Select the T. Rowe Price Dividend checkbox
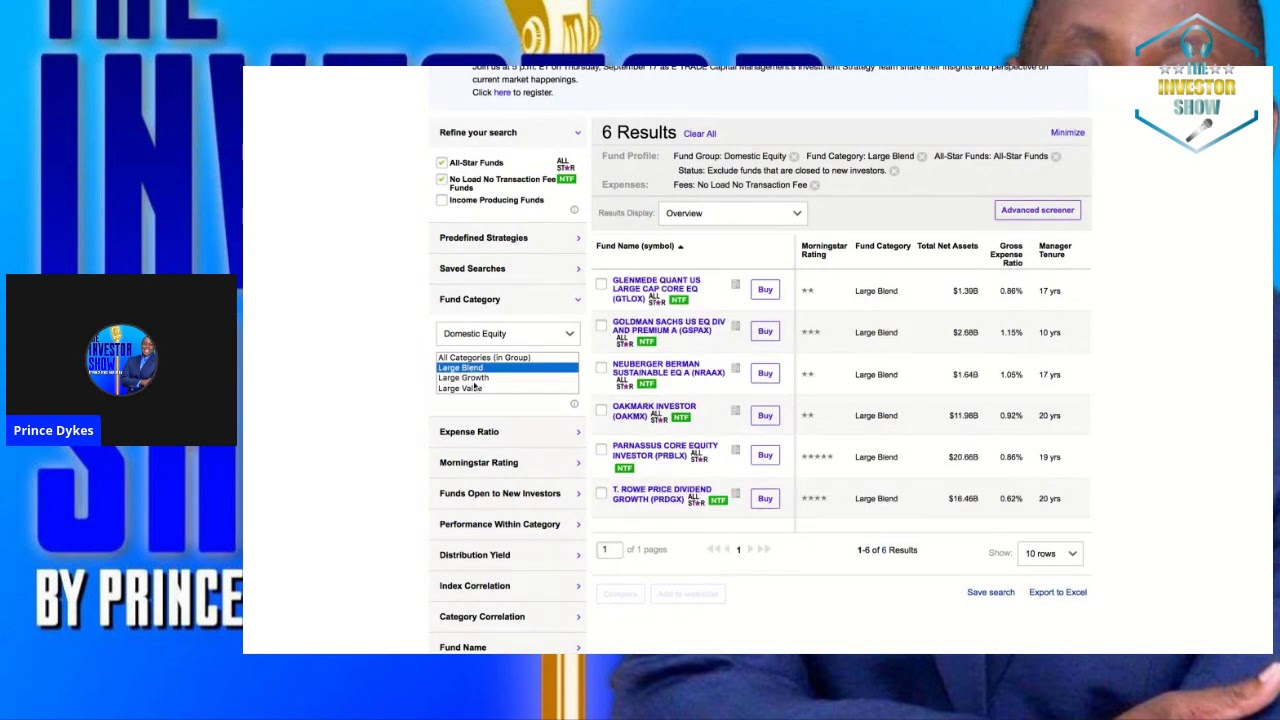Image resolution: width=1280 pixels, height=720 pixels. tap(601, 493)
